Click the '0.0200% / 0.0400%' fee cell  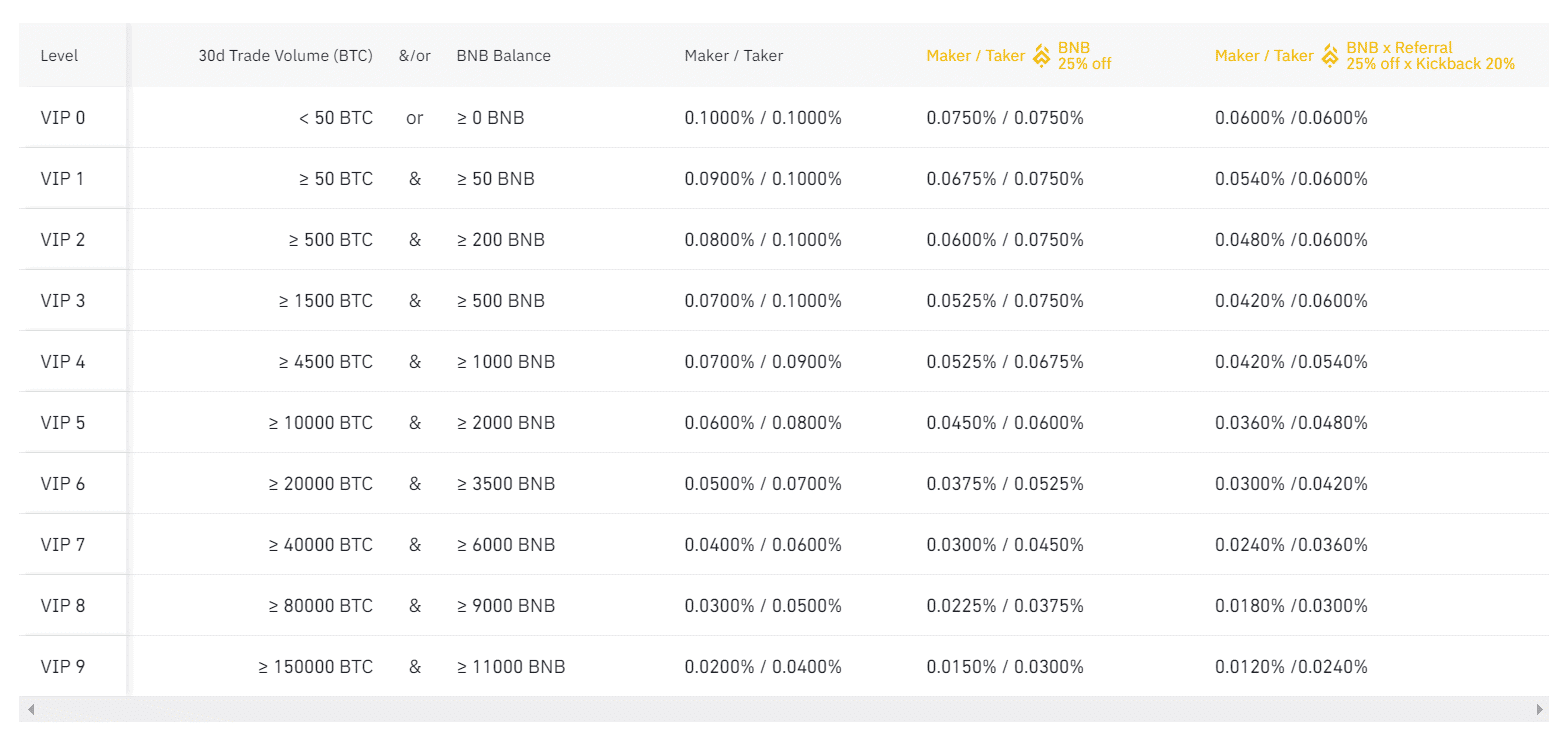(763, 667)
